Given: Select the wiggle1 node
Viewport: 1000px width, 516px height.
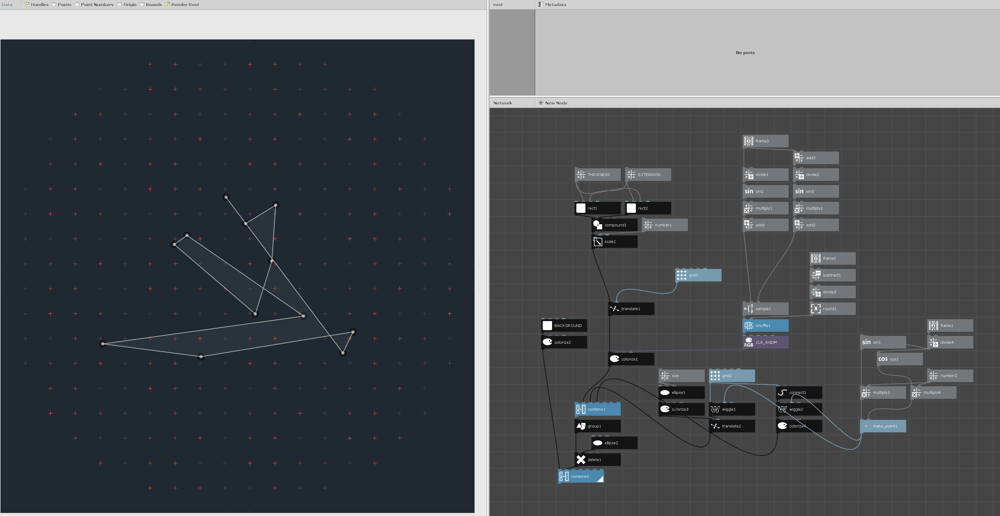Looking at the screenshot, I should pyautogui.click(x=732, y=409).
